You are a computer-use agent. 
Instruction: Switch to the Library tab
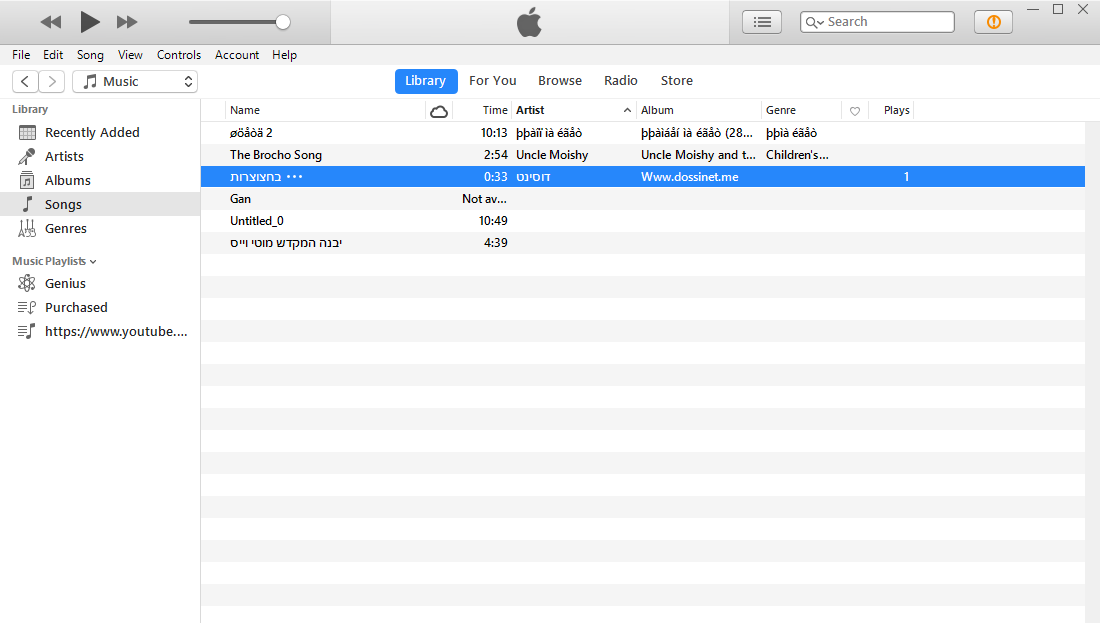coord(426,81)
